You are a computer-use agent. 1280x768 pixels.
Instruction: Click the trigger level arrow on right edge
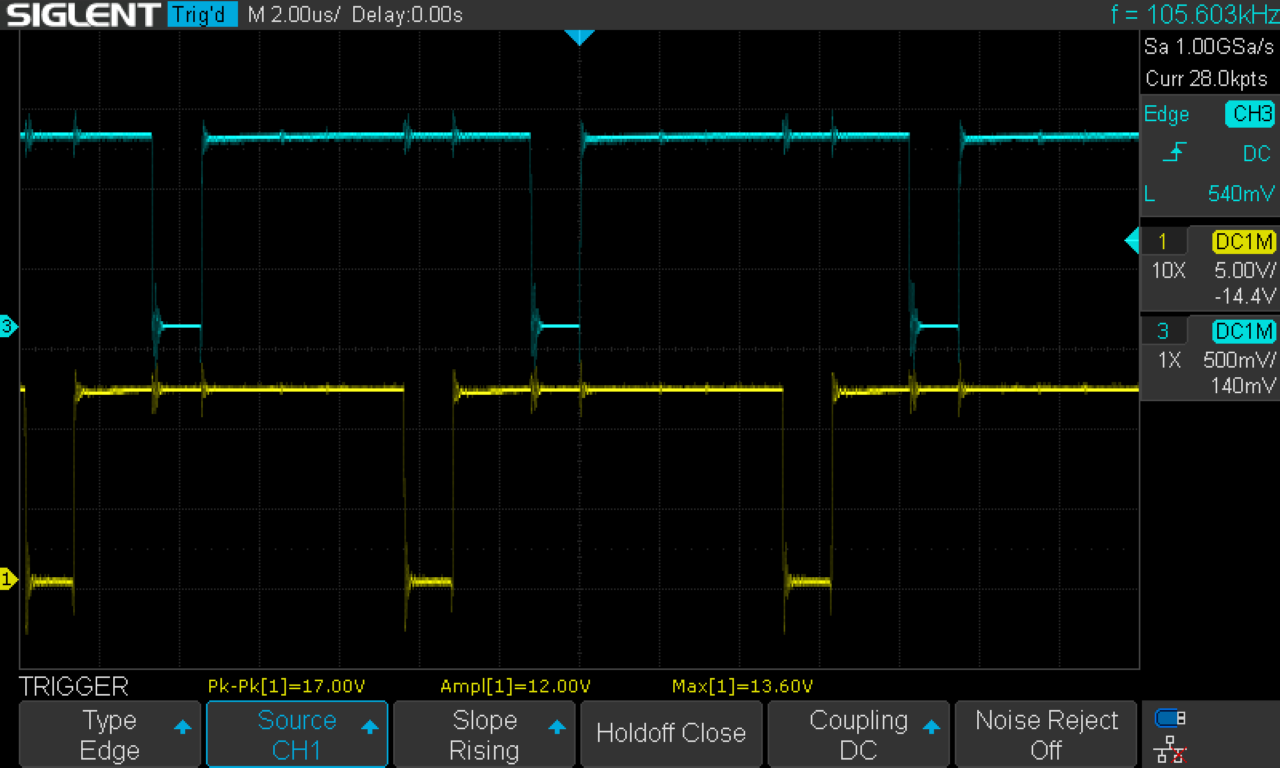pos(1132,241)
